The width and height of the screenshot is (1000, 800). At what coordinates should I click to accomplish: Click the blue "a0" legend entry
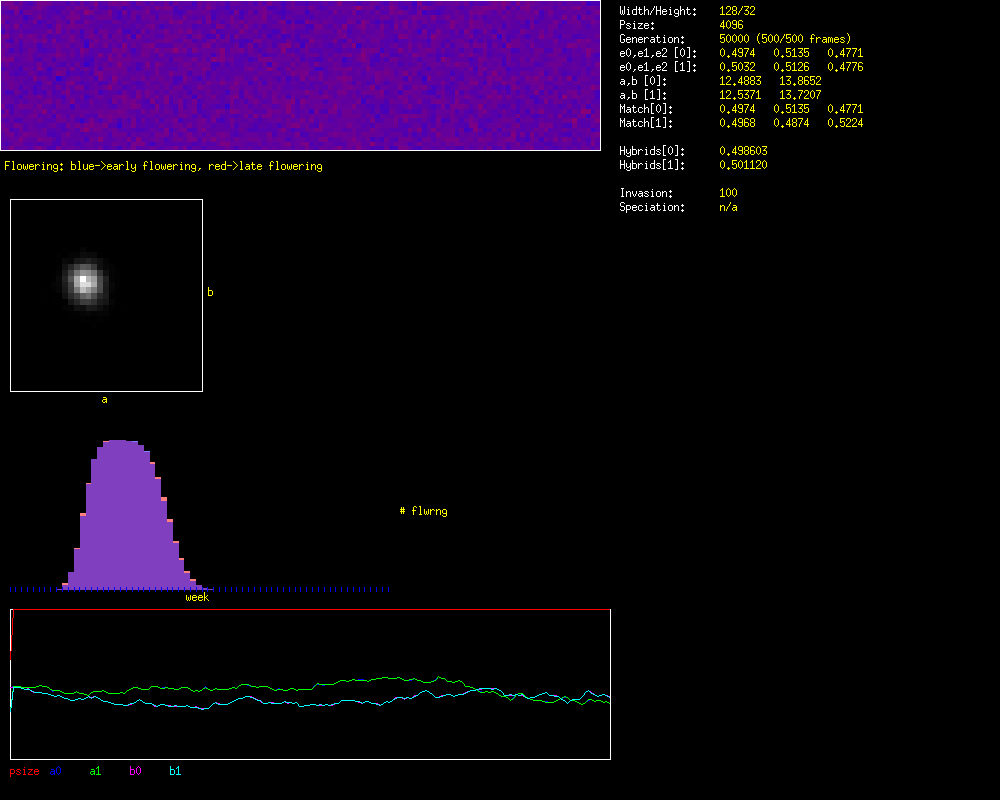(55, 771)
